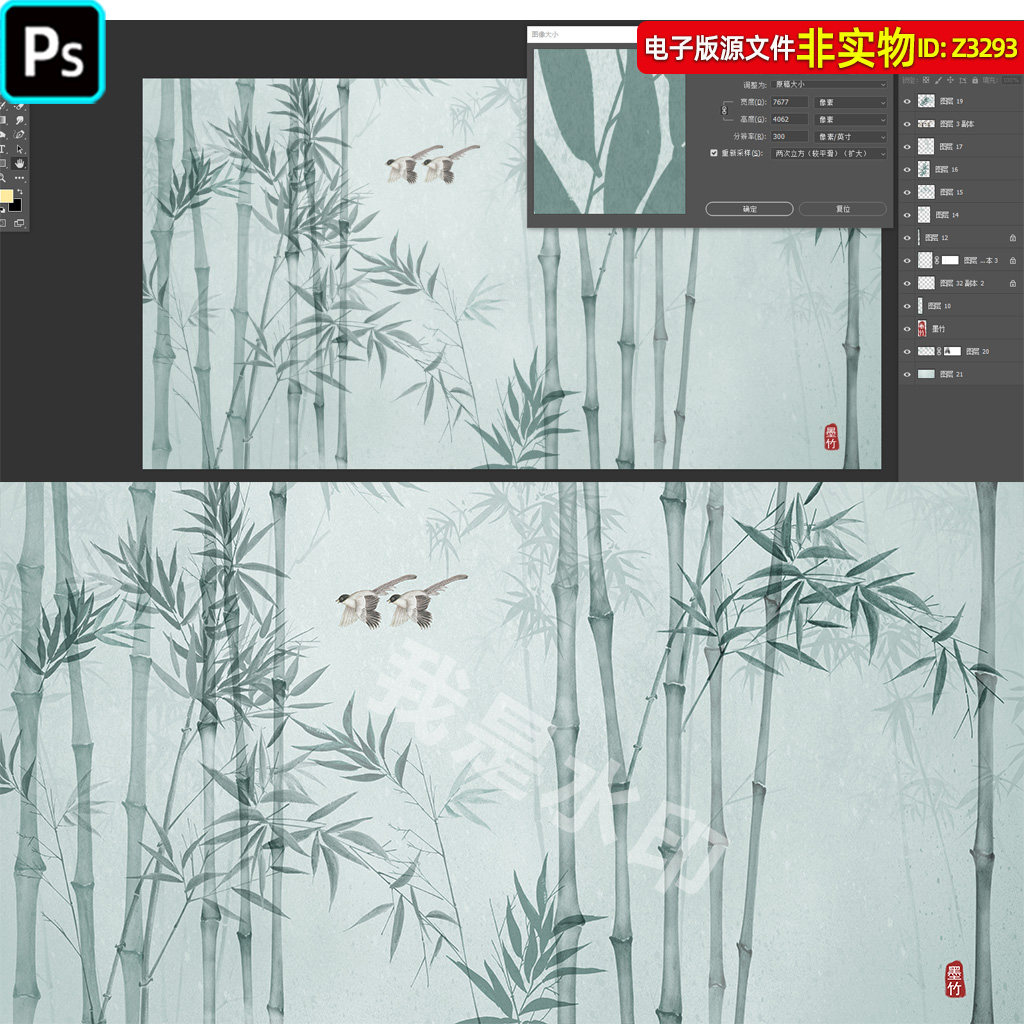Toggle visibility of layer 图层 14
Viewport: 1024px width, 1024px height.
[x=906, y=215]
